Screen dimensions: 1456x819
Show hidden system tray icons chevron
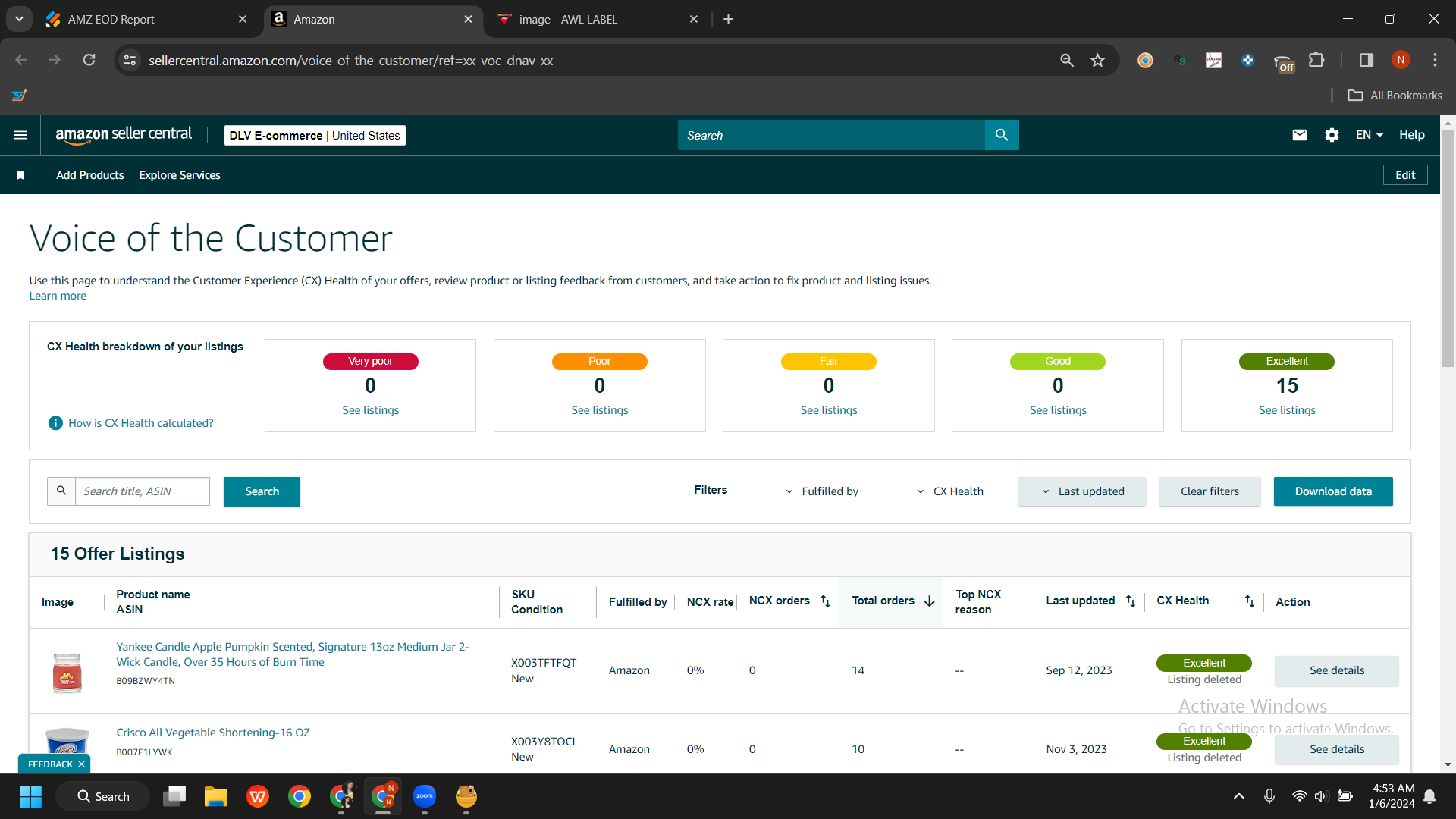point(1239,796)
